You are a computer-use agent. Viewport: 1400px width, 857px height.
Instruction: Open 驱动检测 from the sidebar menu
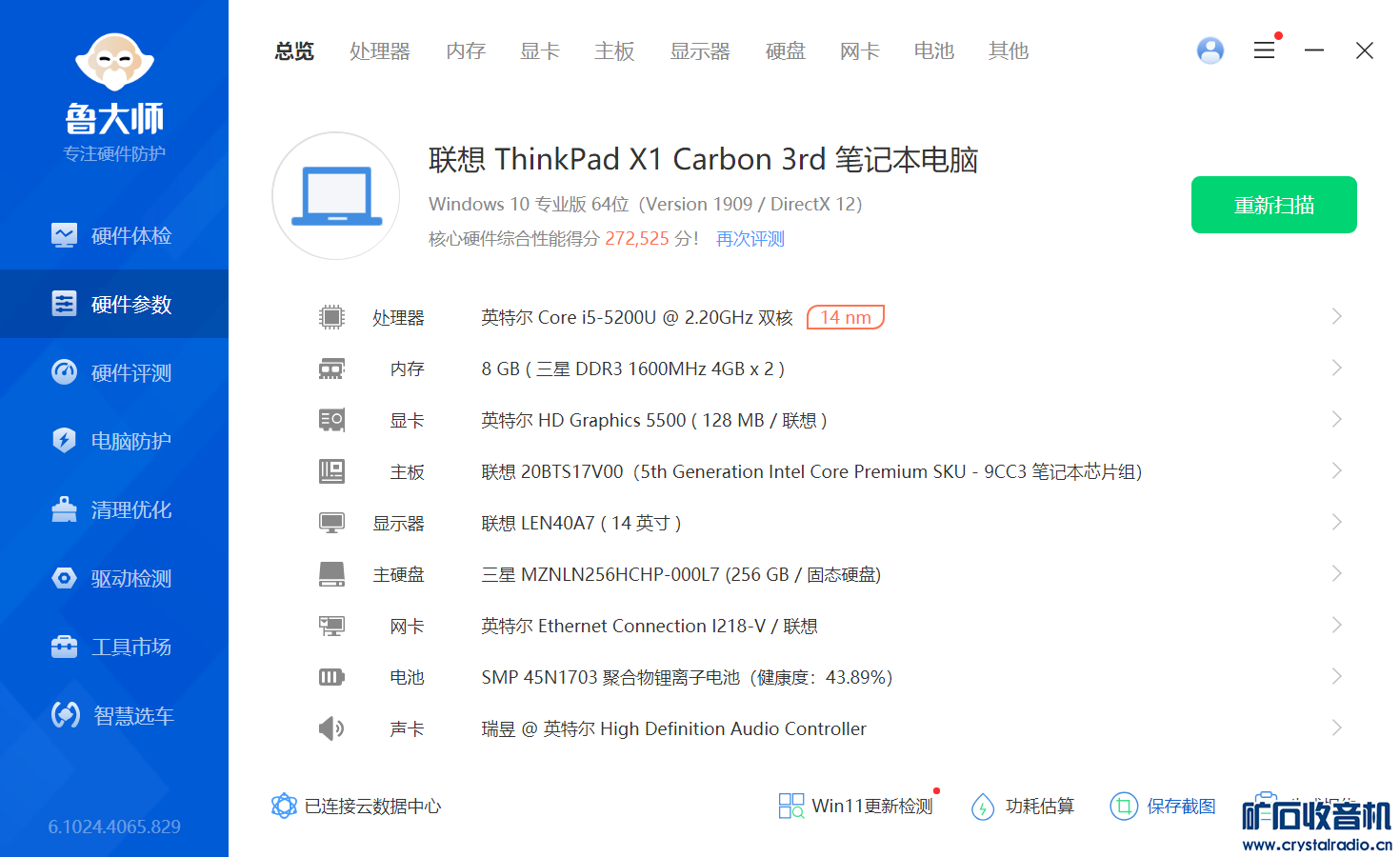tap(114, 578)
